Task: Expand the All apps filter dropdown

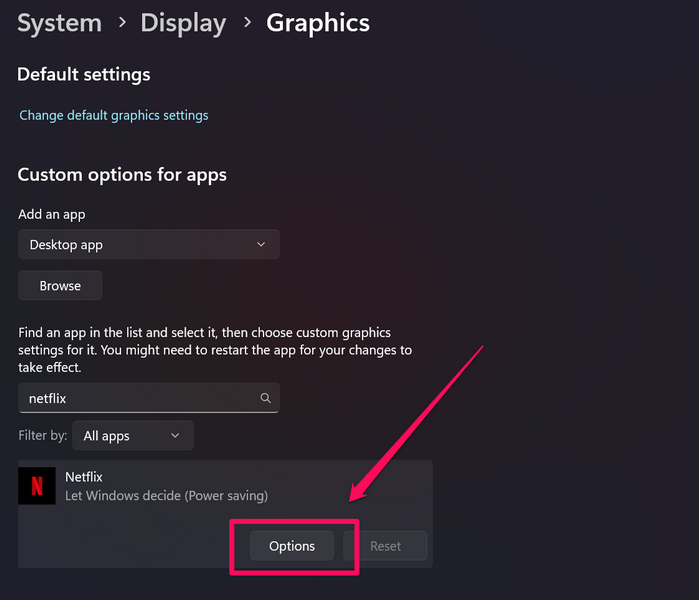Action: click(133, 436)
